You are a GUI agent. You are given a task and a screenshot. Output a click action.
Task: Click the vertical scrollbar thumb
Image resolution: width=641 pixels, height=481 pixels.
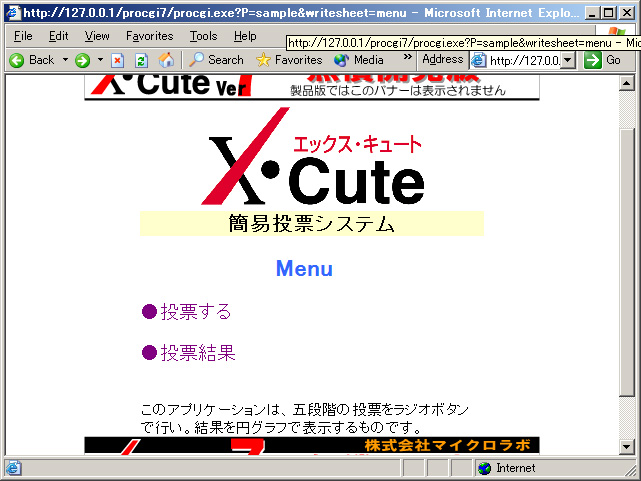click(x=627, y=262)
